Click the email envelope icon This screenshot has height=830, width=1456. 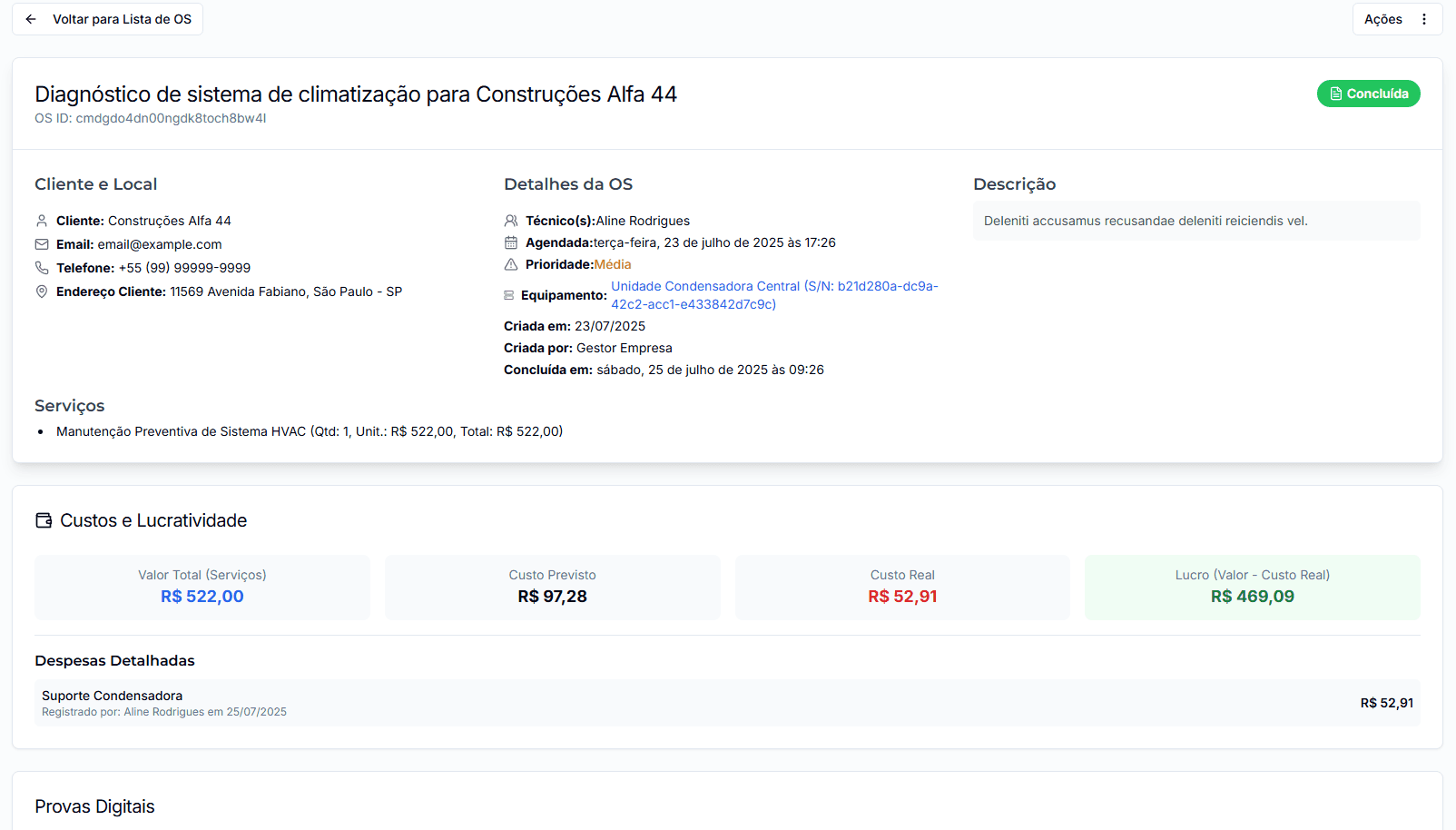(42, 244)
